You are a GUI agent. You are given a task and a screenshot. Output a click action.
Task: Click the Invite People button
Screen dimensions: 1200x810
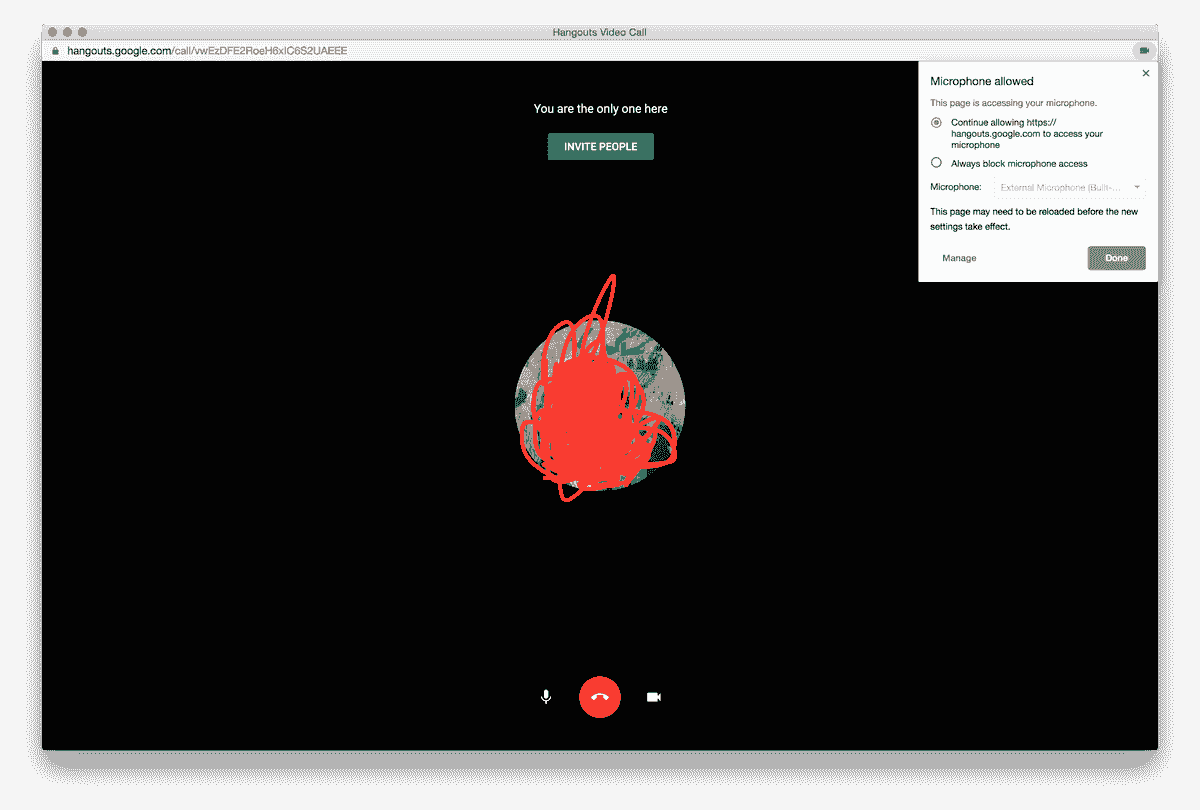600,146
